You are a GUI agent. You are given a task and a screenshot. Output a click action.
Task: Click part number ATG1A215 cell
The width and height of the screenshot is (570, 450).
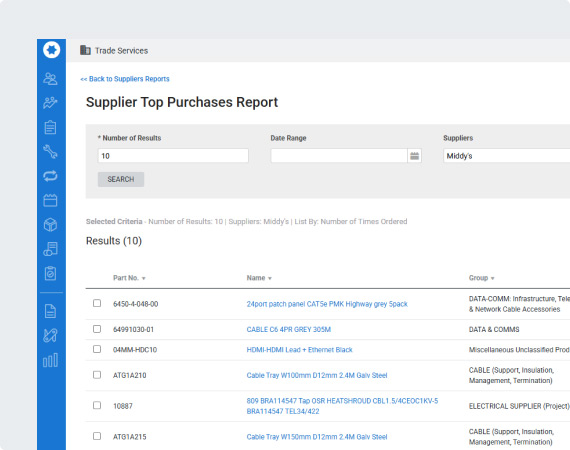click(x=129, y=437)
